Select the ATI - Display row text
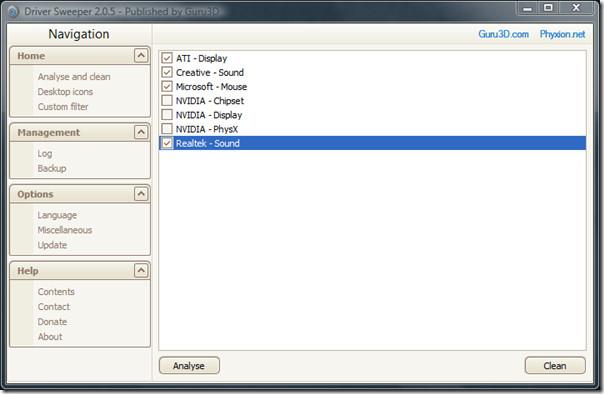The image size is (604, 394). coord(201,59)
